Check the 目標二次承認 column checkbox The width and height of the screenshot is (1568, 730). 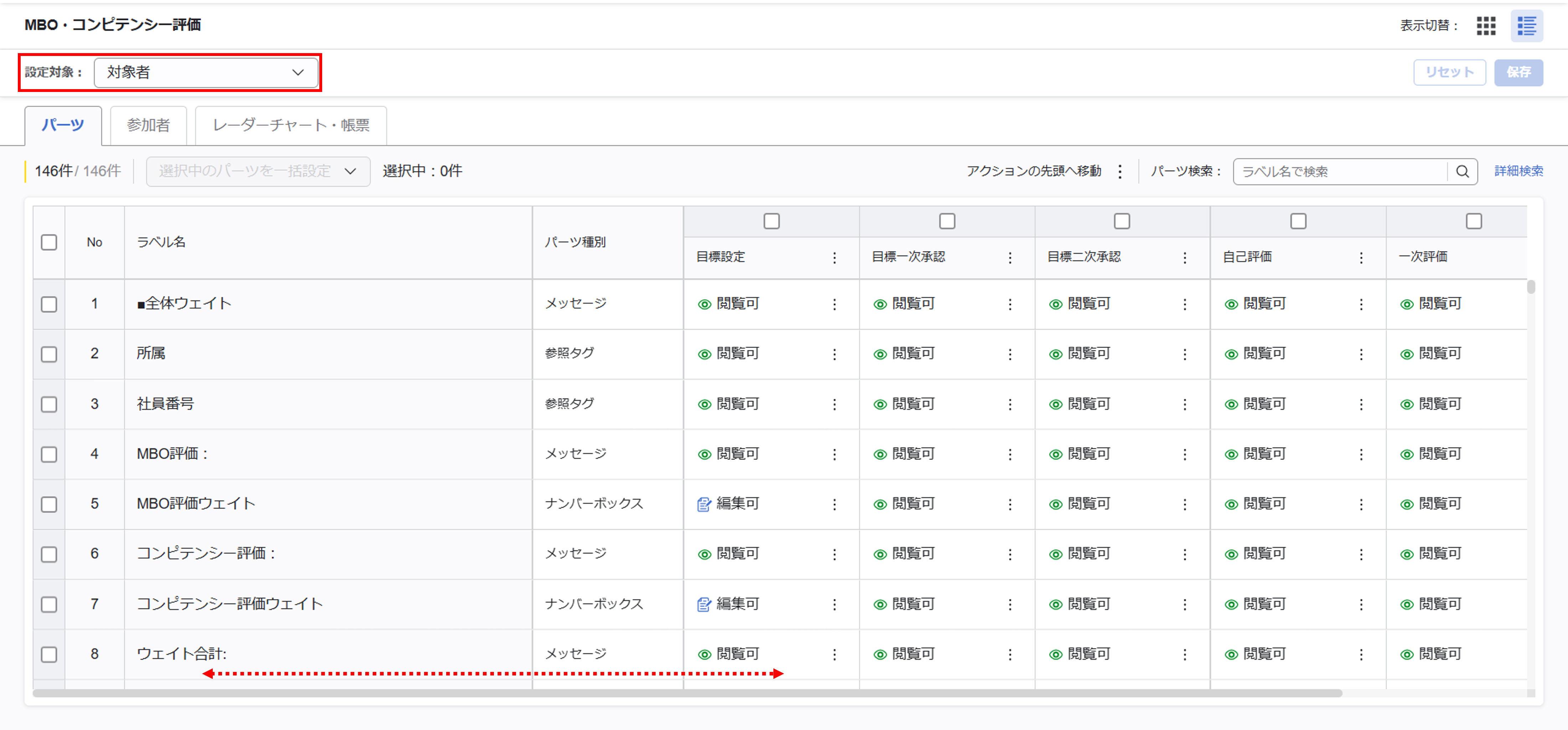pos(1121,221)
